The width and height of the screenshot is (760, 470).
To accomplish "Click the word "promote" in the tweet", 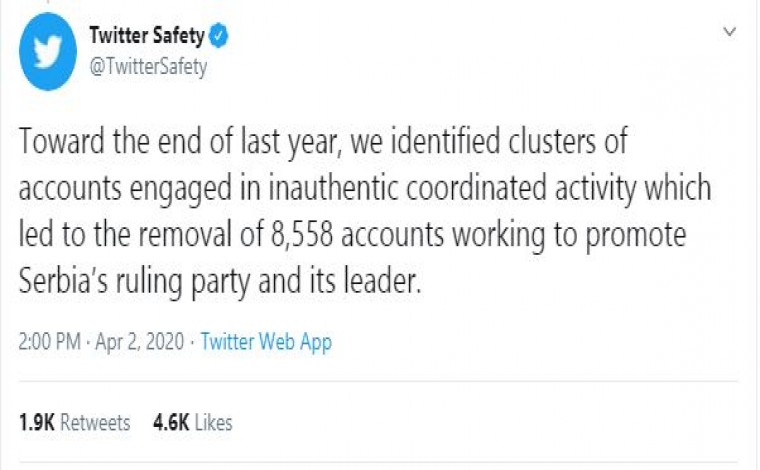I will tap(635, 236).
